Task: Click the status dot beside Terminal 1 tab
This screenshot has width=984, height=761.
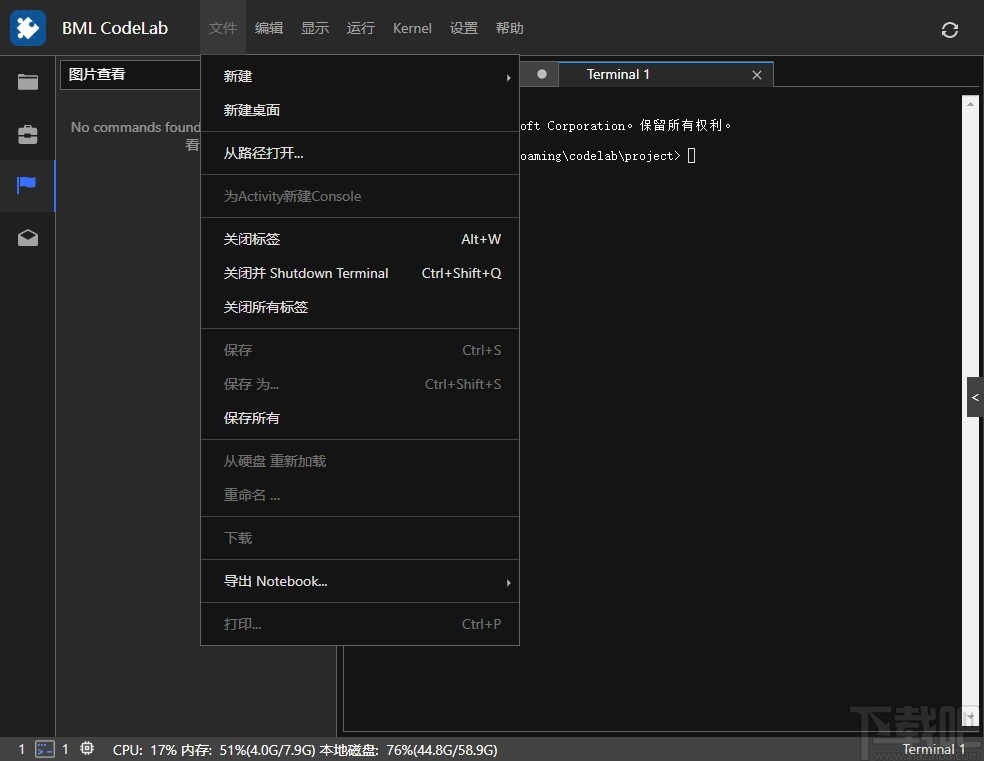Action: [x=540, y=73]
